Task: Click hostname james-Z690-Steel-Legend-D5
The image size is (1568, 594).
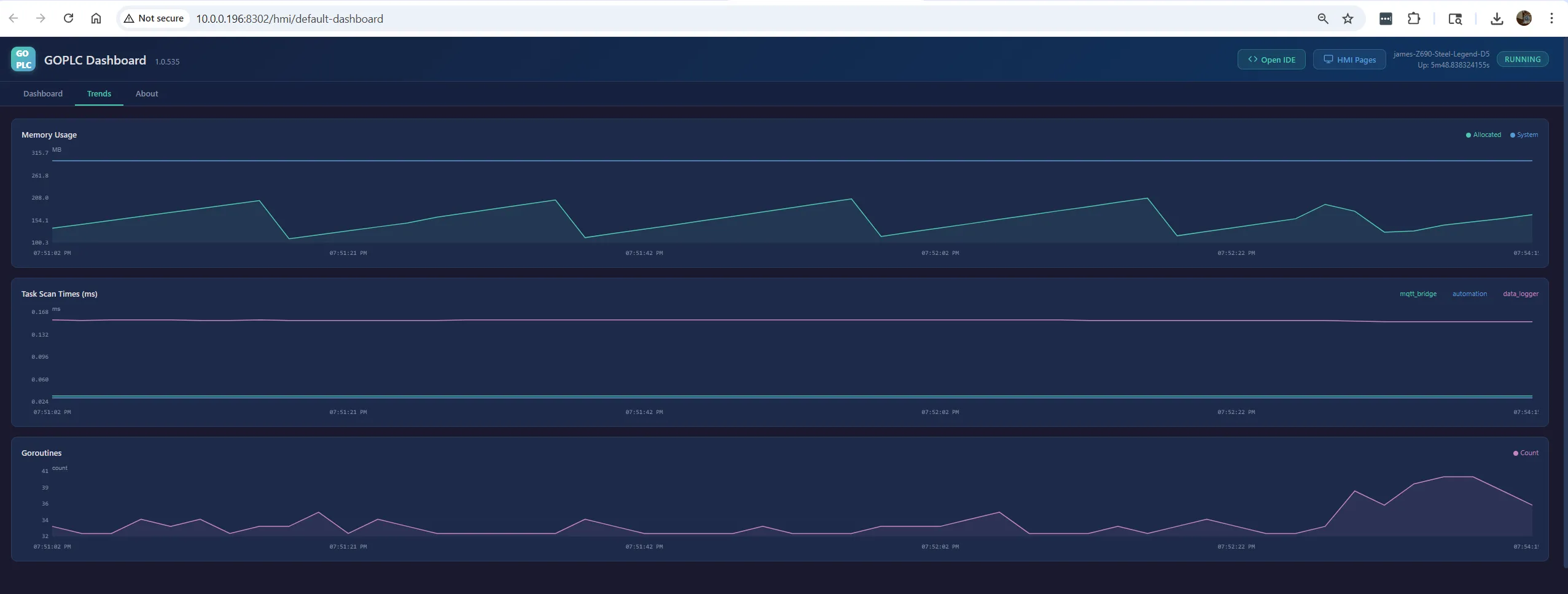Action: coord(1441,54)
